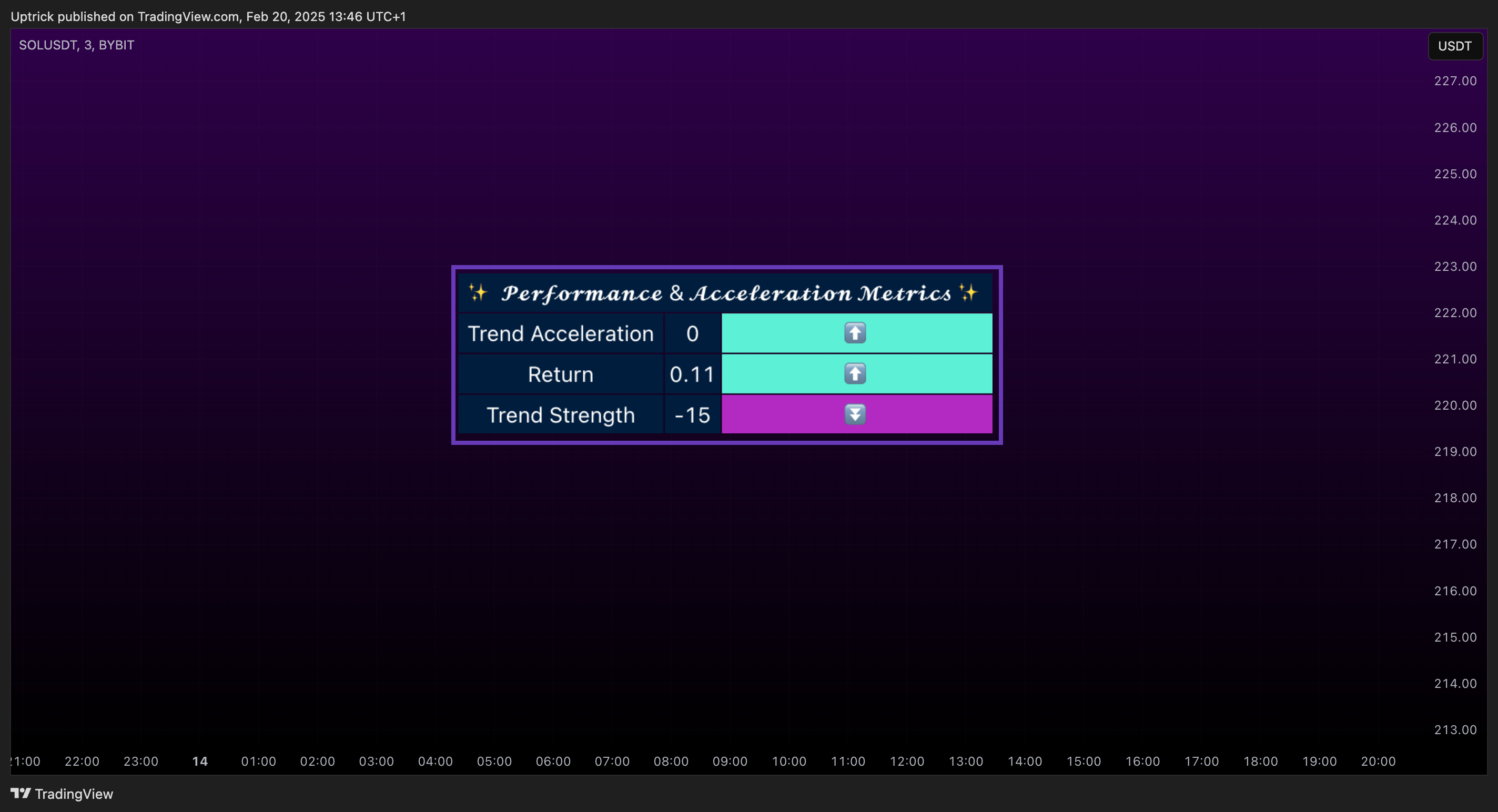The height and width of the screenshot is (812, 1498).
Task: Click the 20:00 time axis label
Action: pos(1378,762)
